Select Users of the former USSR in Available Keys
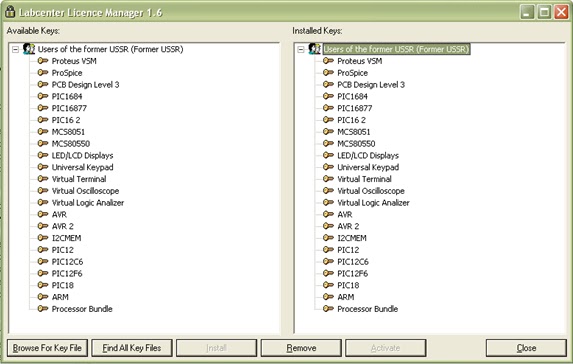Image resolution: width=573 pixels, height=364 pixels. pyautogui.click(x=110, y=49)
